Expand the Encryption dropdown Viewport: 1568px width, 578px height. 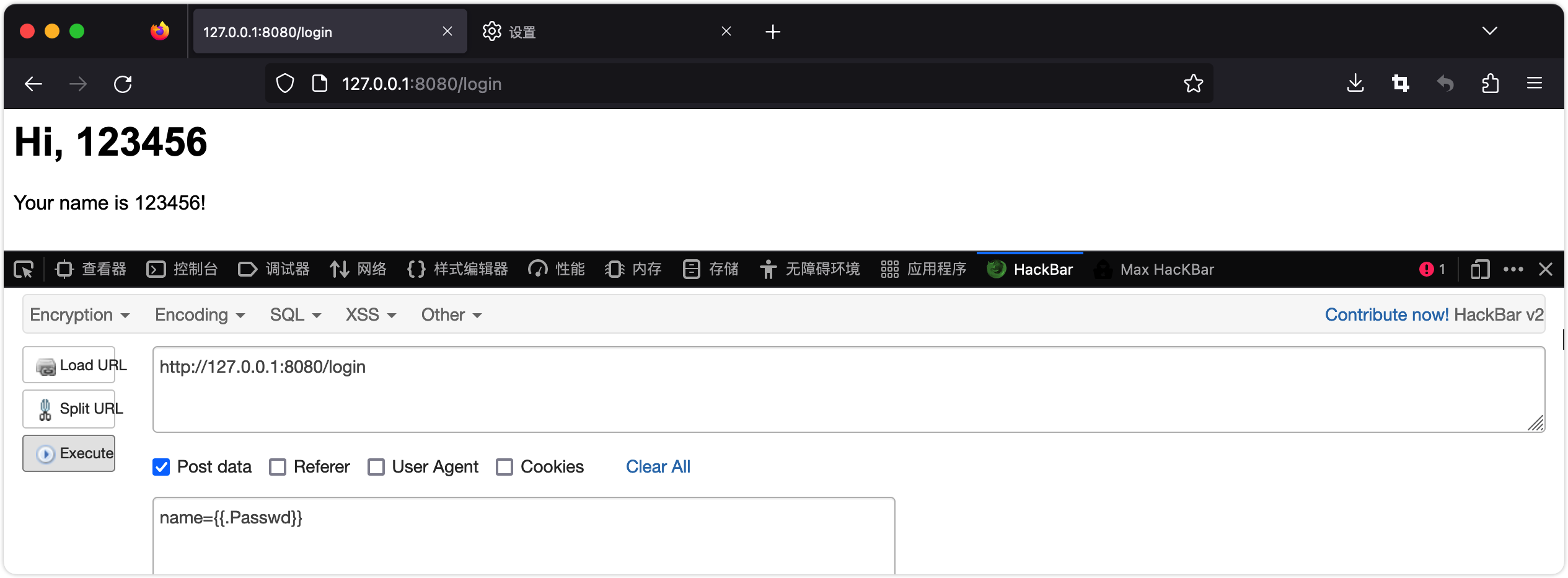click(79, 315)
